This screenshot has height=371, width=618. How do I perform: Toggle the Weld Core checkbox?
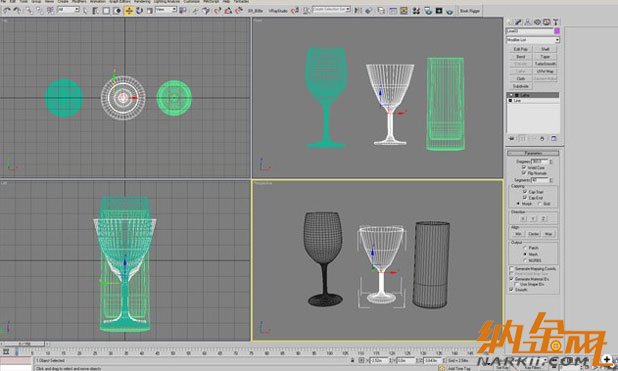coord(524,168)
